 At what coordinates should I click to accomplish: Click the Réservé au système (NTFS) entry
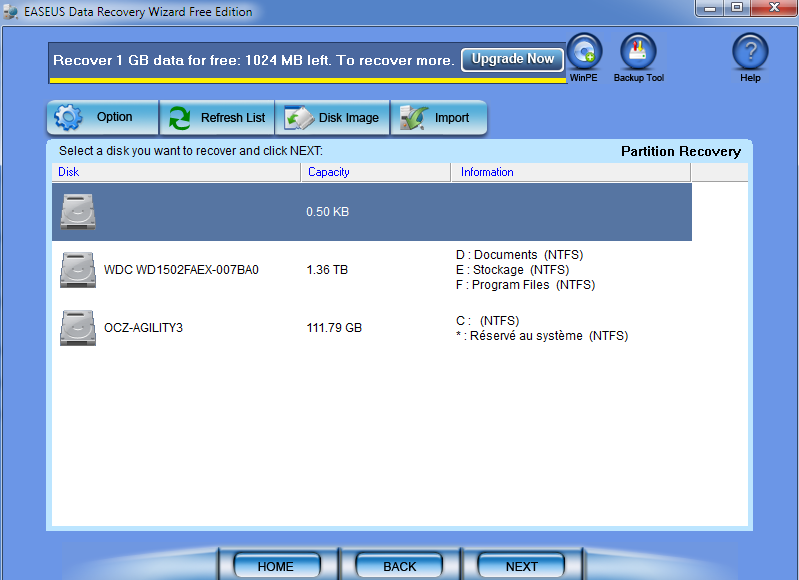(542, 336)
